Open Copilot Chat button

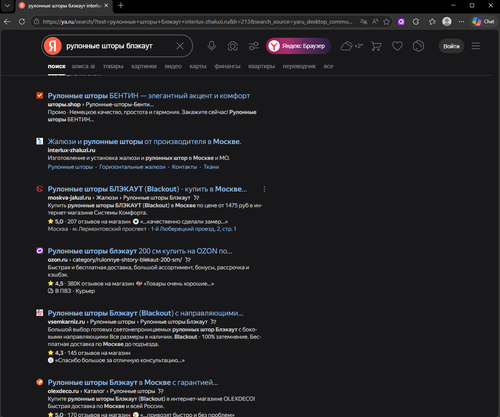click(x=484, y=22)
